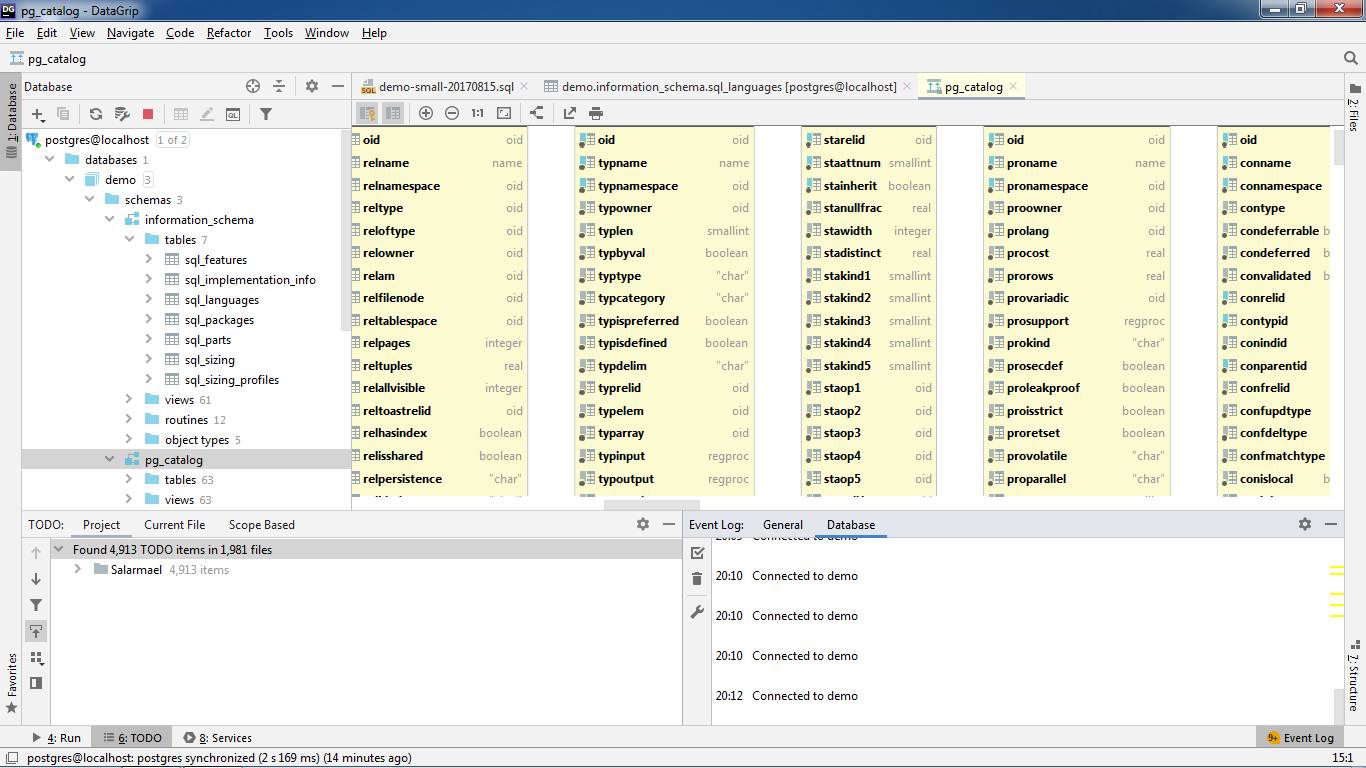Image resolution: width=1366 pixels, height=768 pixels.
Task: Collapse the databases tree node
Action: tap(50, 160)
